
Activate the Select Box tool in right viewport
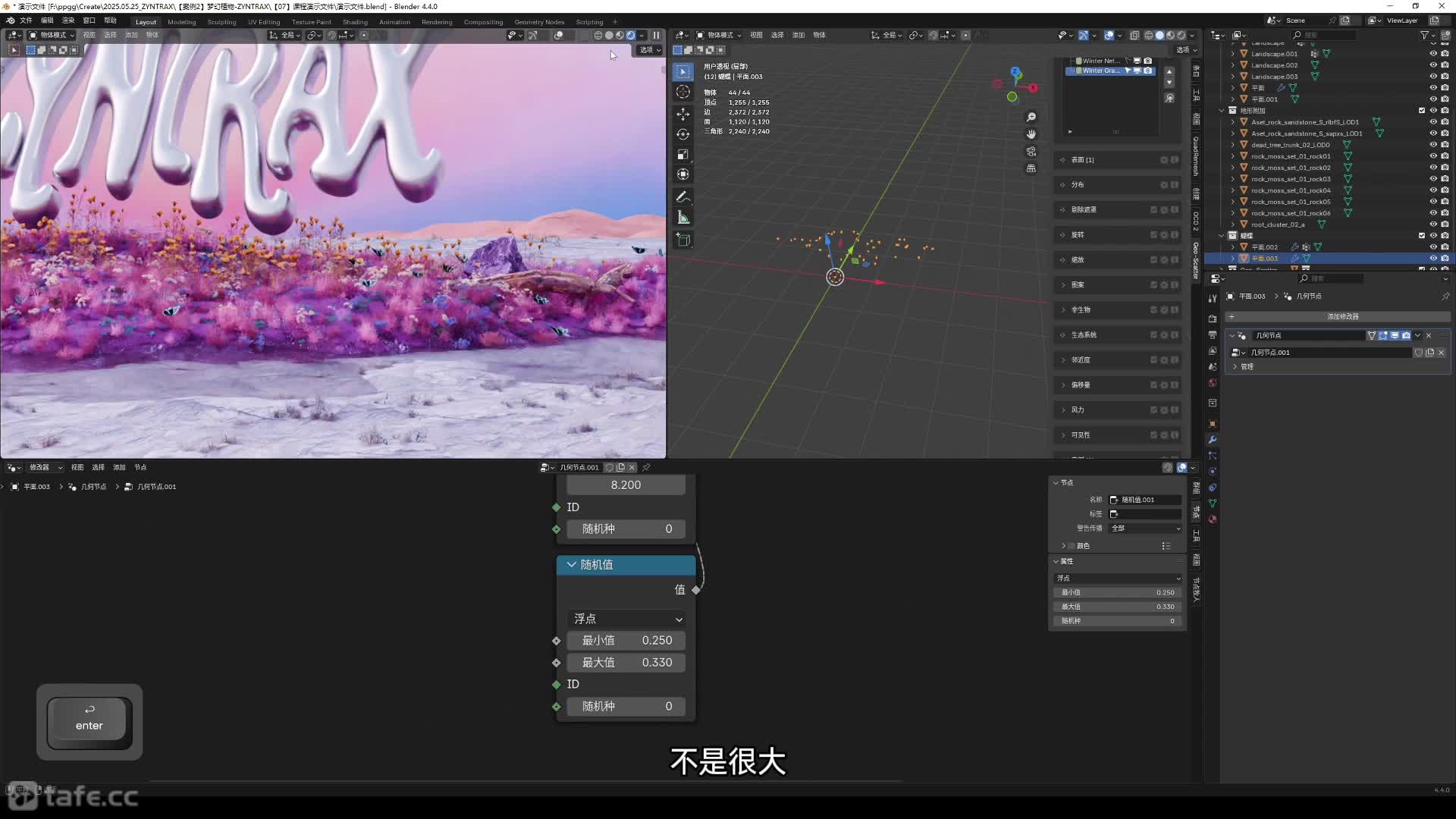tap(683, 71)
